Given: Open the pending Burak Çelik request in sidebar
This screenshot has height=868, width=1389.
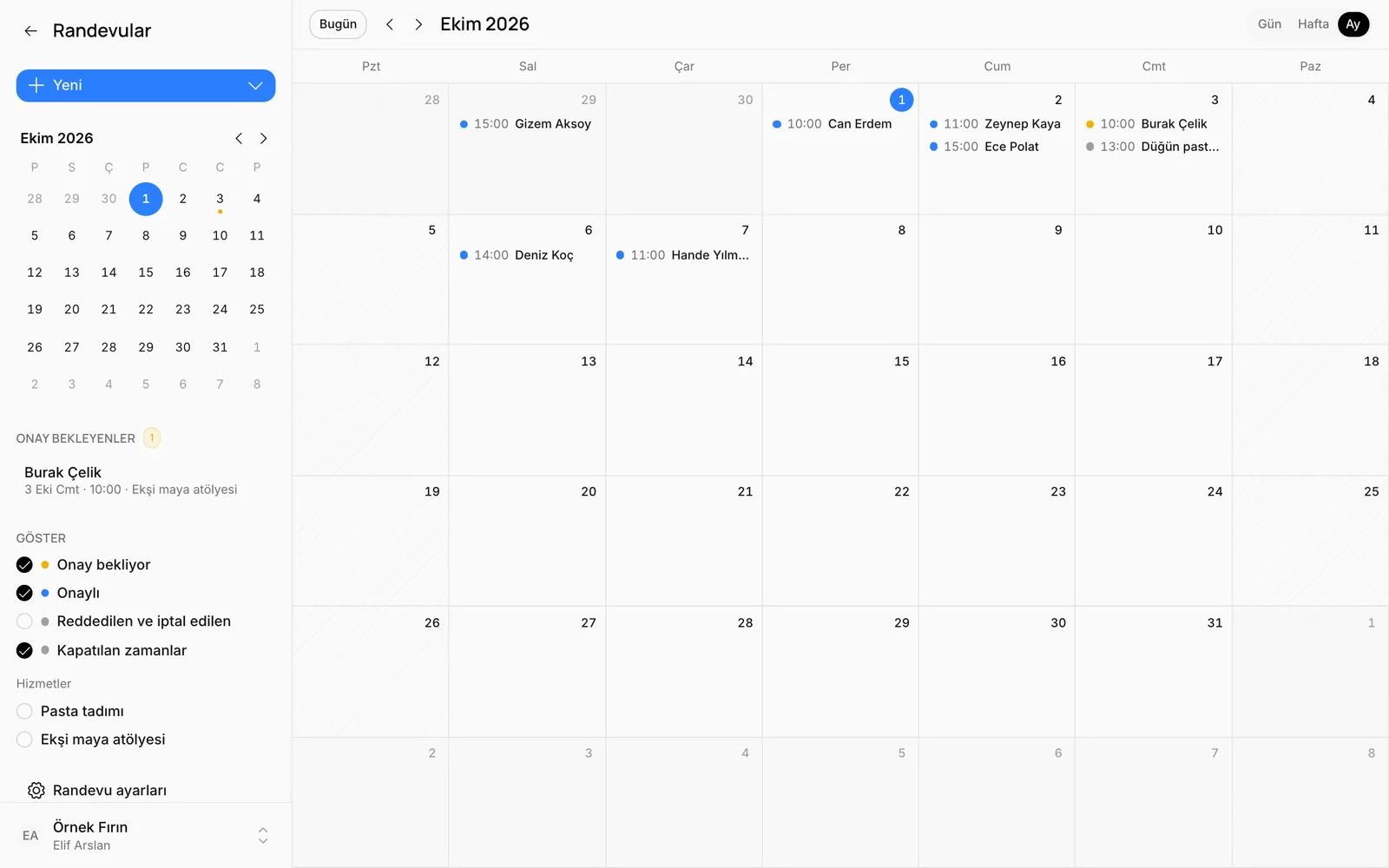Looking at the screenshot, I should [x=146, y=480].
